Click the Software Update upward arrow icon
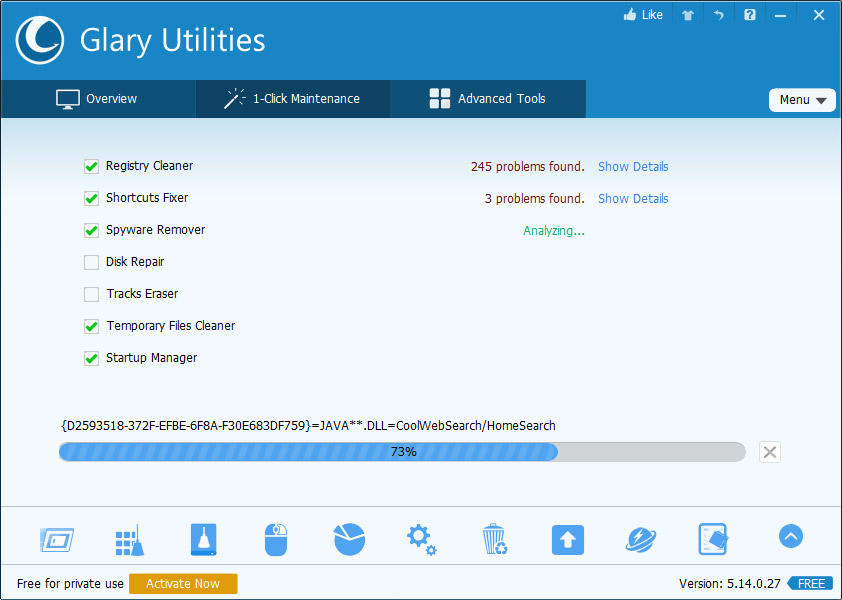 click(x=567, y=540)
